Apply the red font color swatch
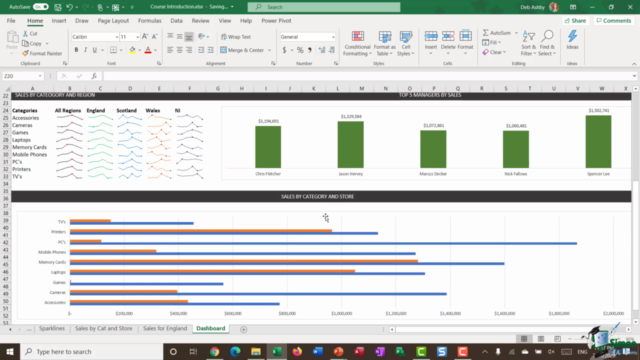Viewport: 640px width, 360px height. (148, 50)
